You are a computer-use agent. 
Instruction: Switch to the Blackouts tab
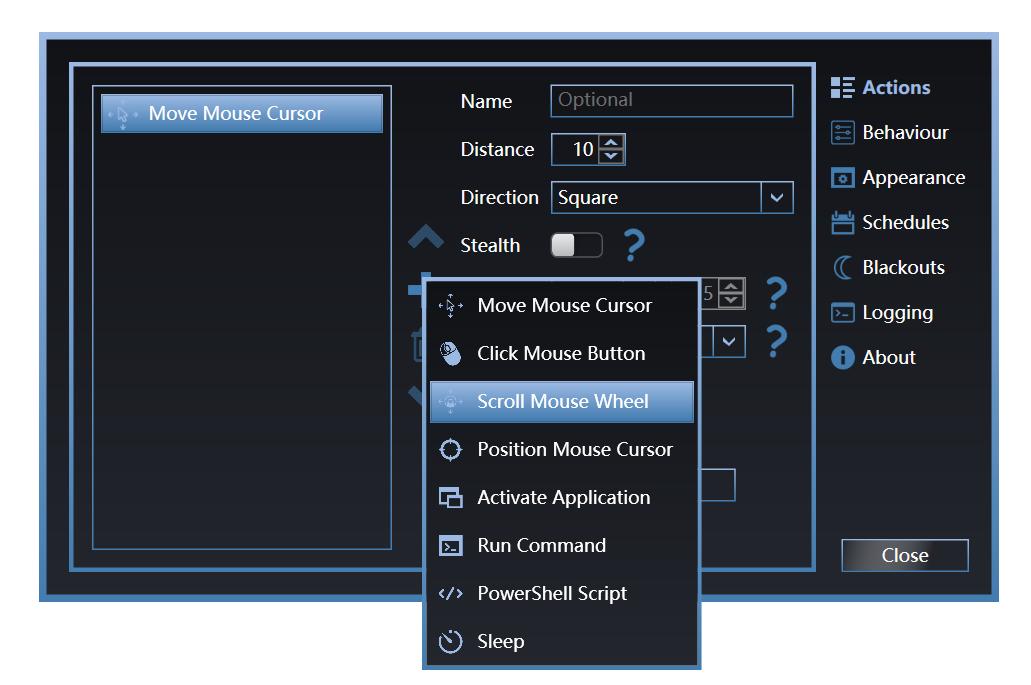click(x=888, y=268)
